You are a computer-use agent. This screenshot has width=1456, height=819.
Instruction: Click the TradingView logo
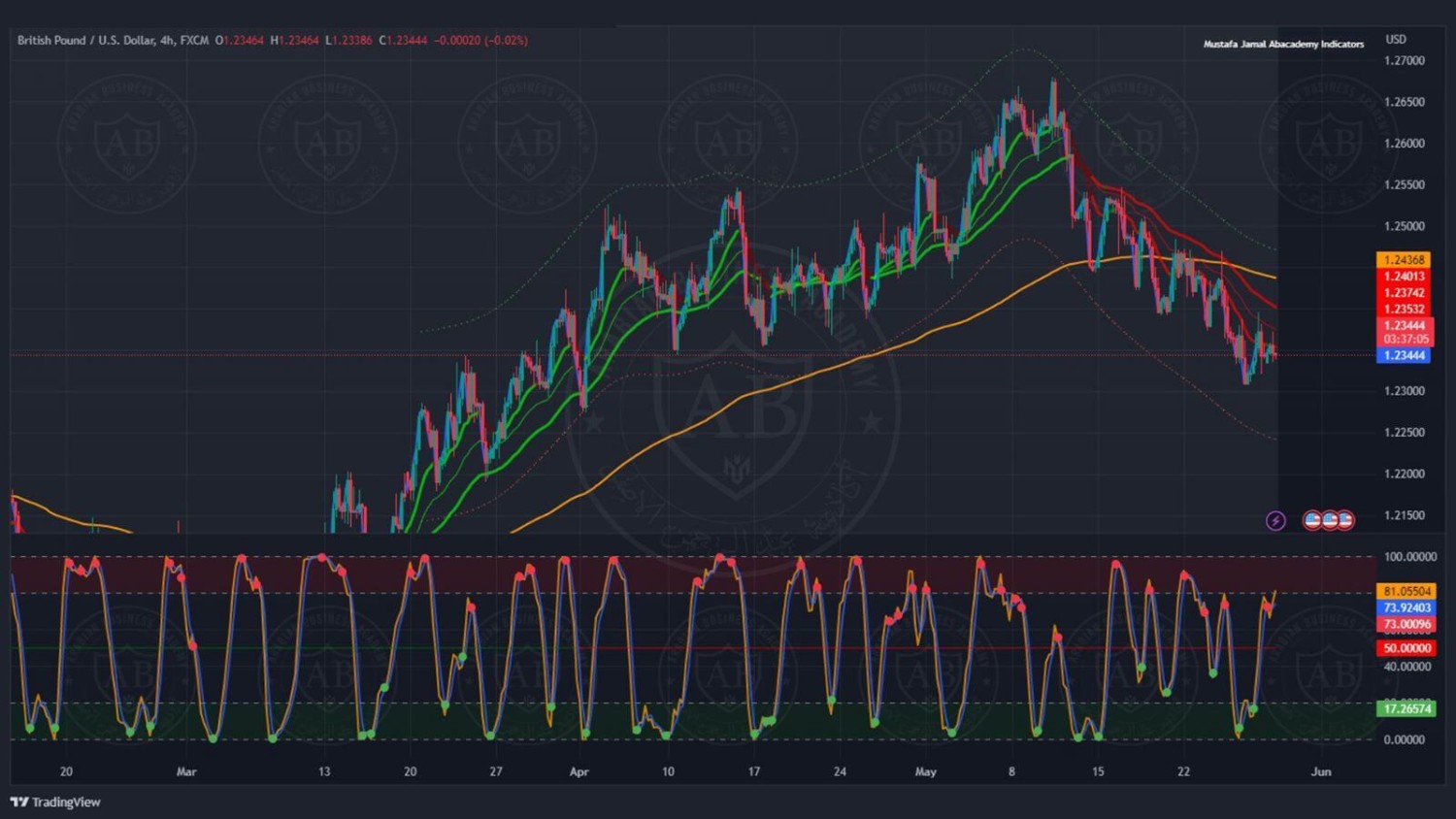coord(55,802)
